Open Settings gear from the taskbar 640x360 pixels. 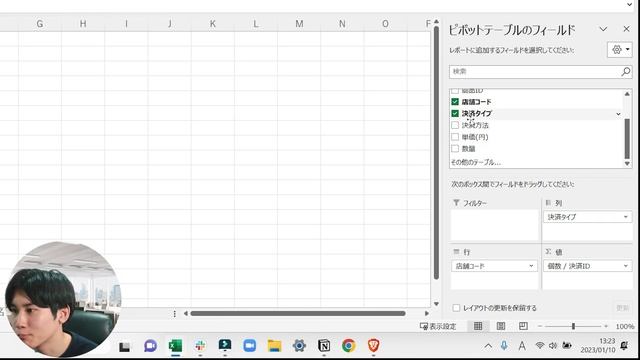pos(299,346)
